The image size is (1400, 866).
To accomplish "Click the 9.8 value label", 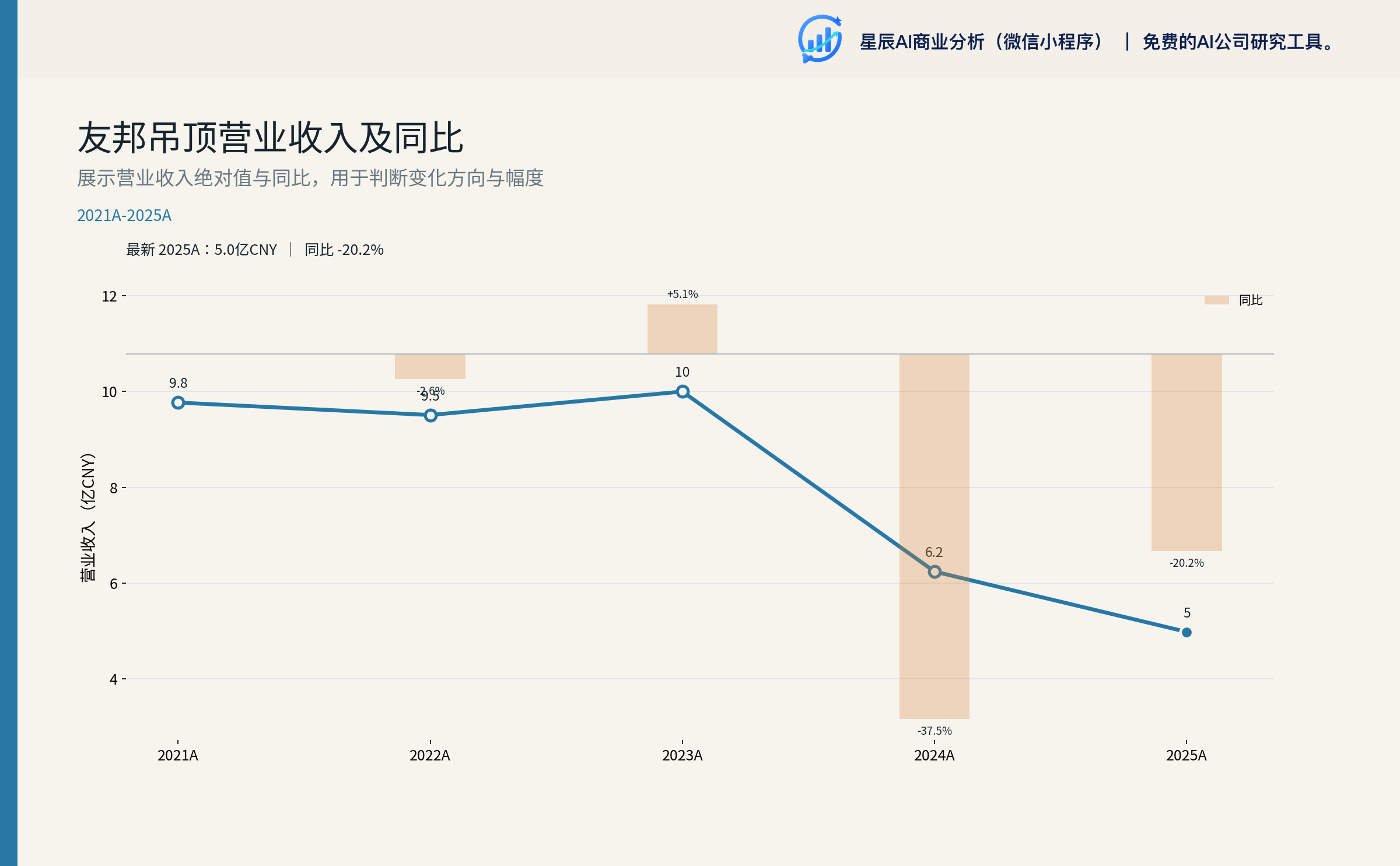I will click(x=178, y=383).
